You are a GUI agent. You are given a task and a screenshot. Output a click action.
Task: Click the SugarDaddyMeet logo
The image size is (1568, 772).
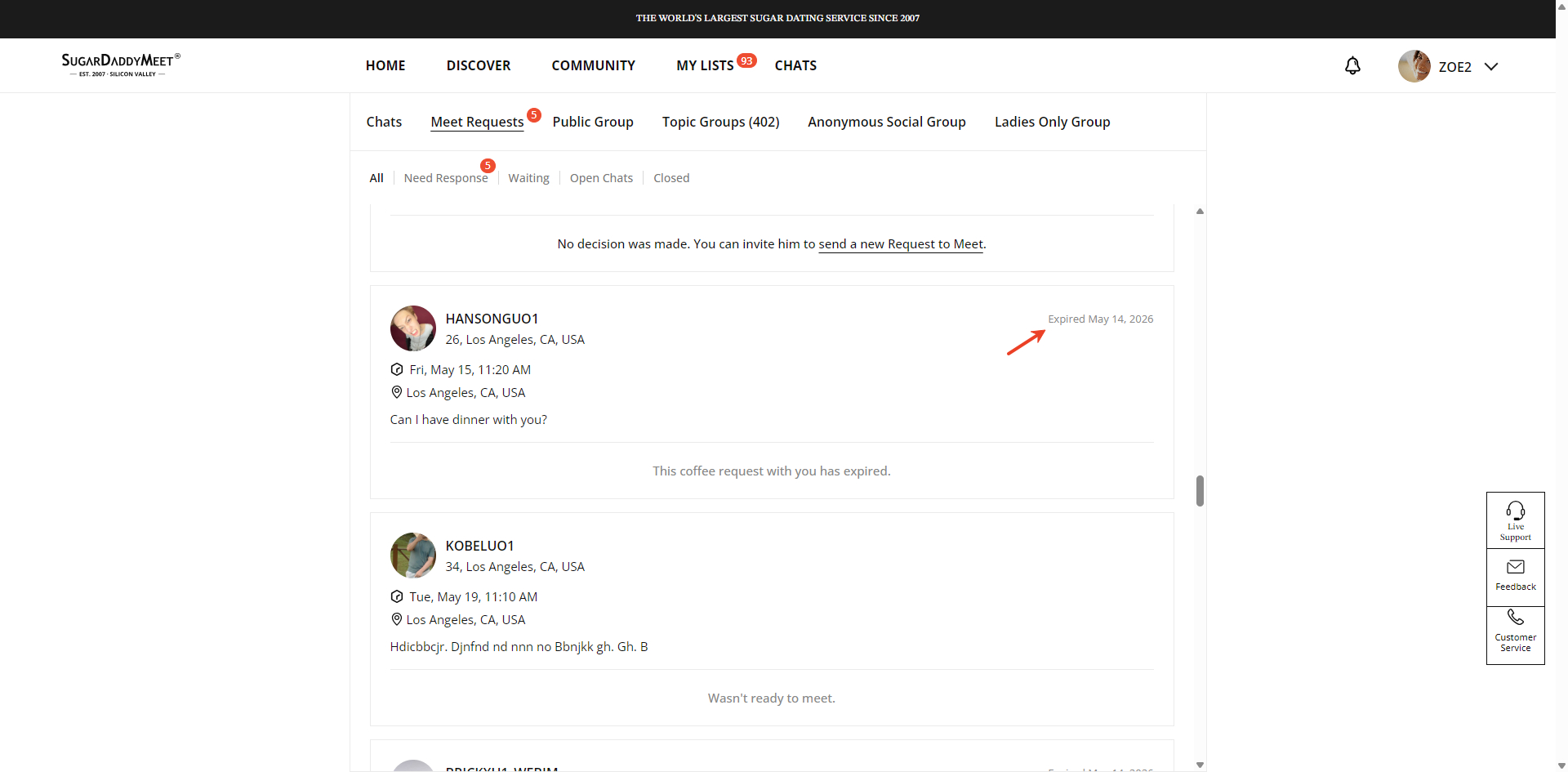coord(121,65)
